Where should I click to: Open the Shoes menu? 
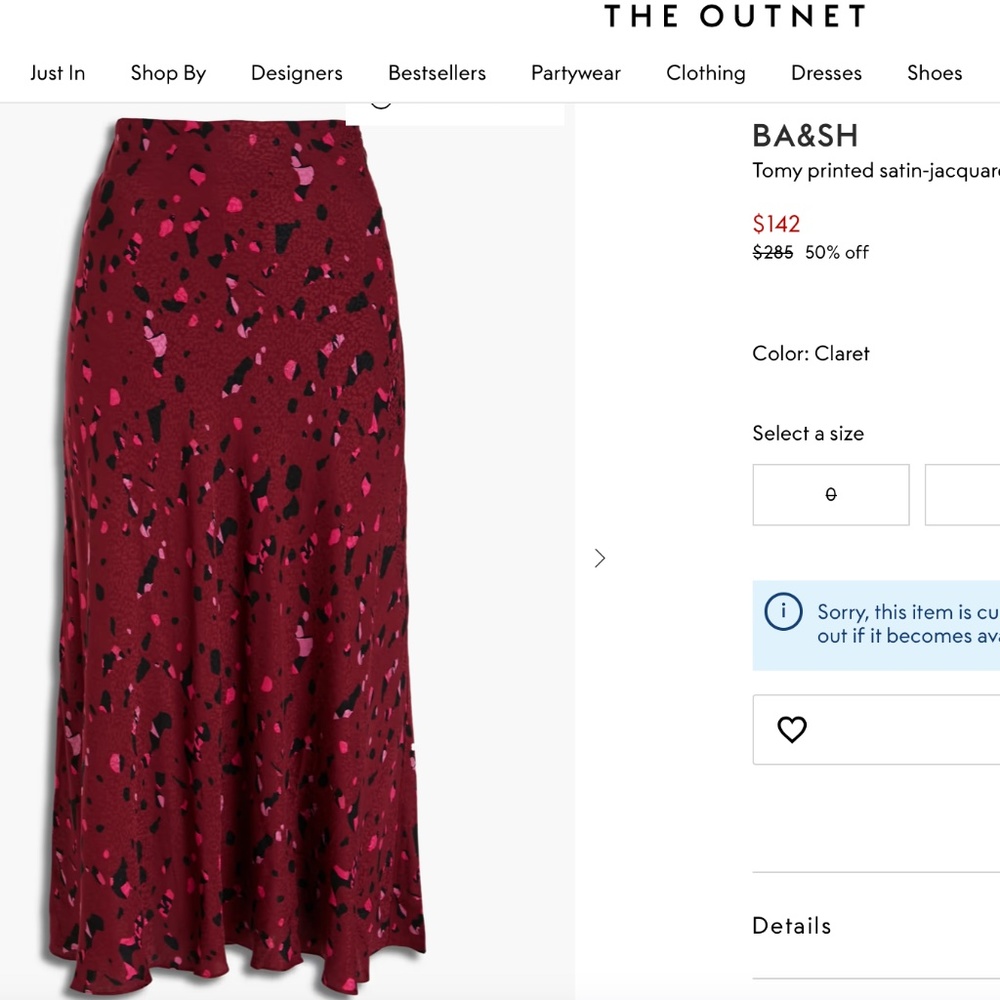pyautogui.click(x=933, y=72)
